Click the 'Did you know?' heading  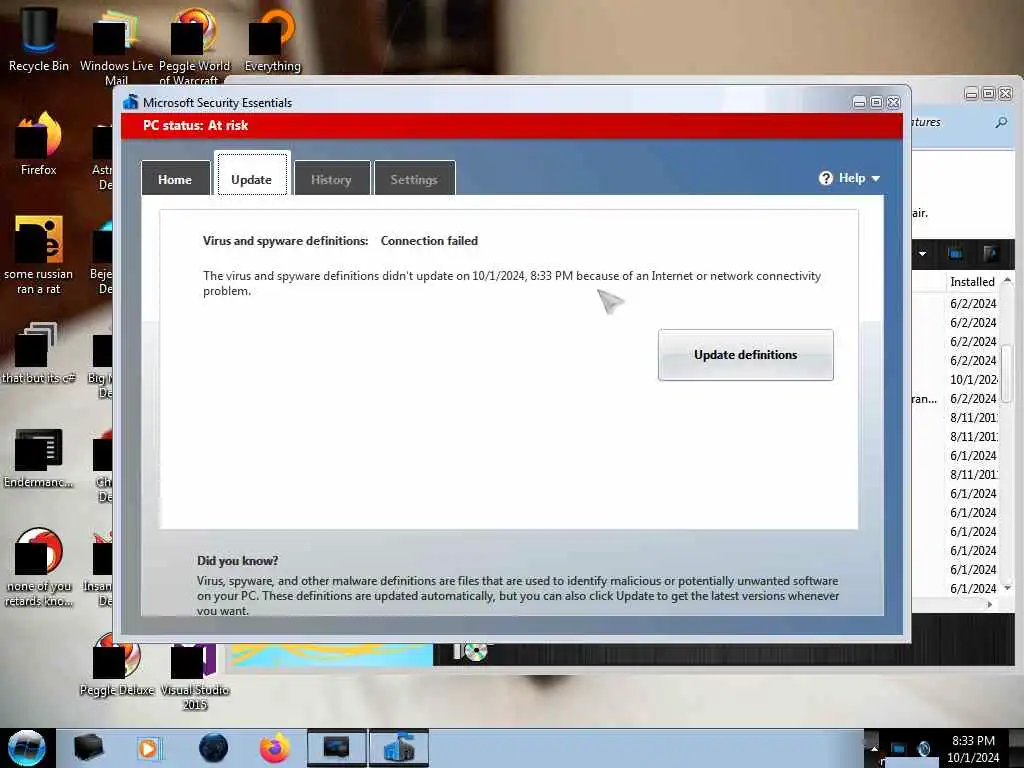(238, 560)
